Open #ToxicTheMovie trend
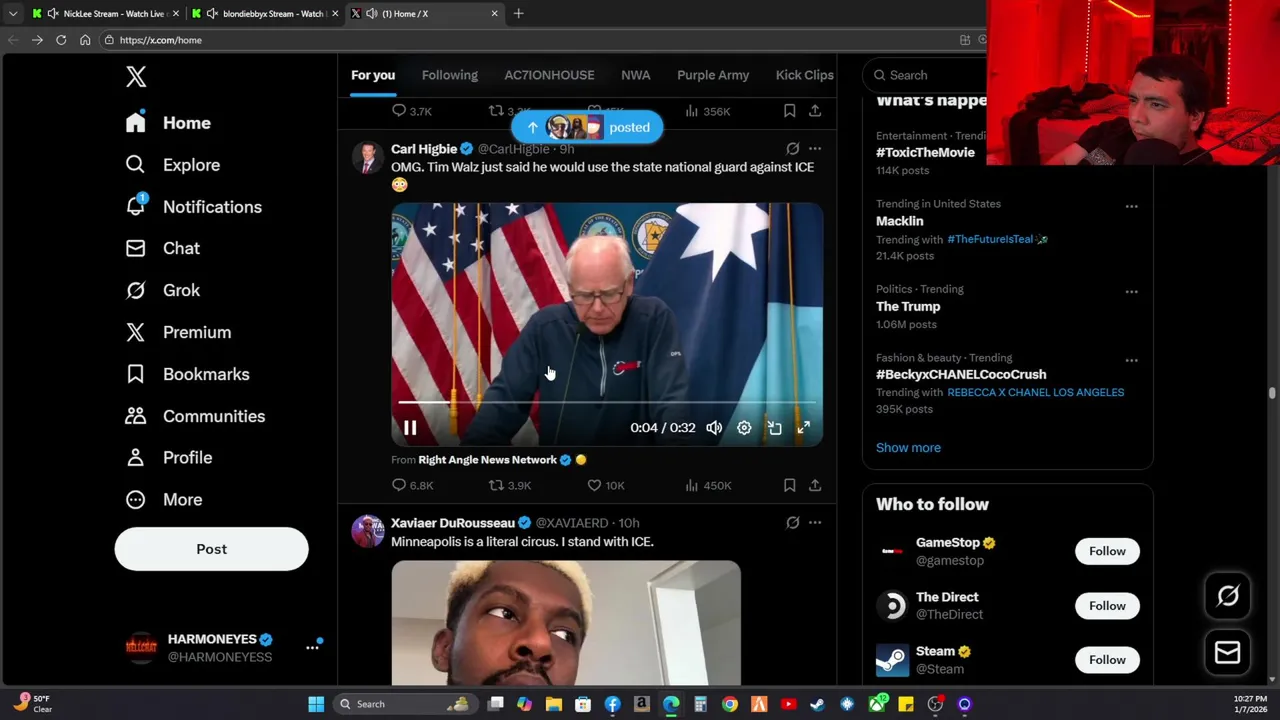The width and height of the screenshot is (1280, 720). point(925,152)
